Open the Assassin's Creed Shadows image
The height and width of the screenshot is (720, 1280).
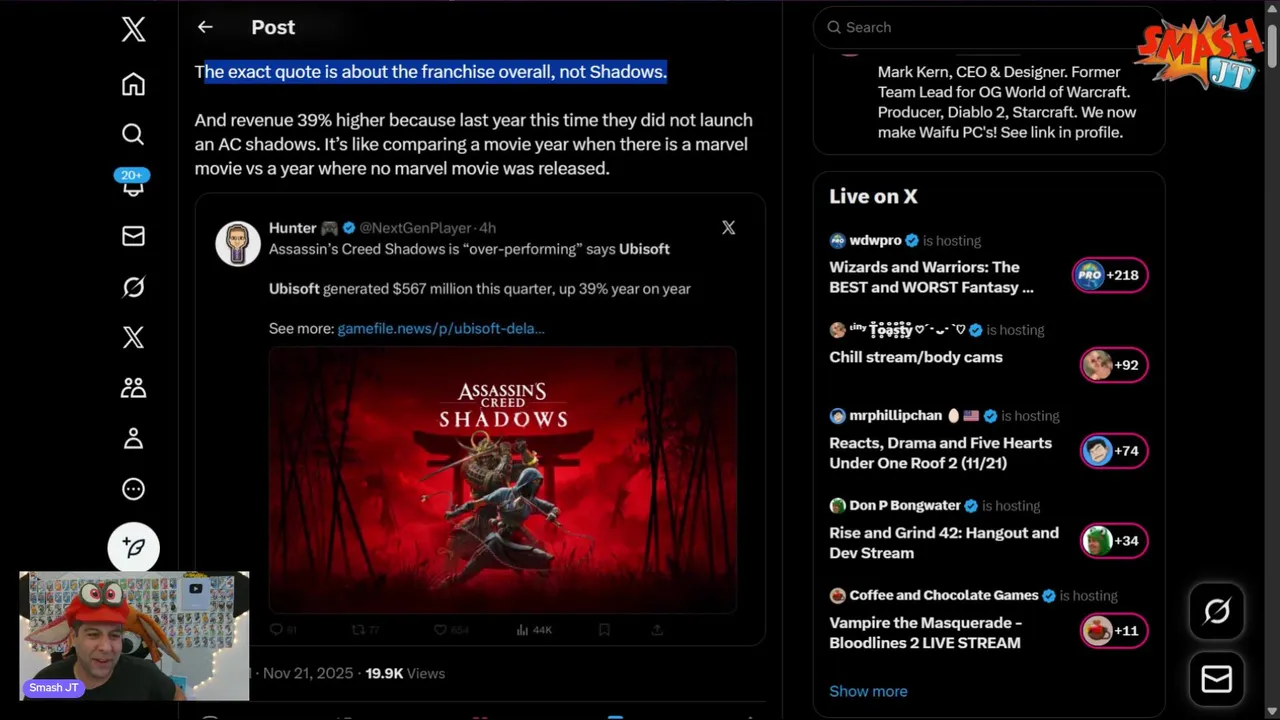click(x=502, y=479)
